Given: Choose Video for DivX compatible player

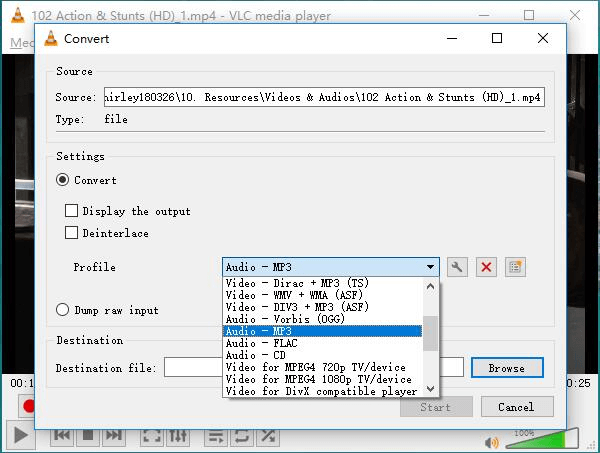Looking at the screenshot, I should (323, 391).
